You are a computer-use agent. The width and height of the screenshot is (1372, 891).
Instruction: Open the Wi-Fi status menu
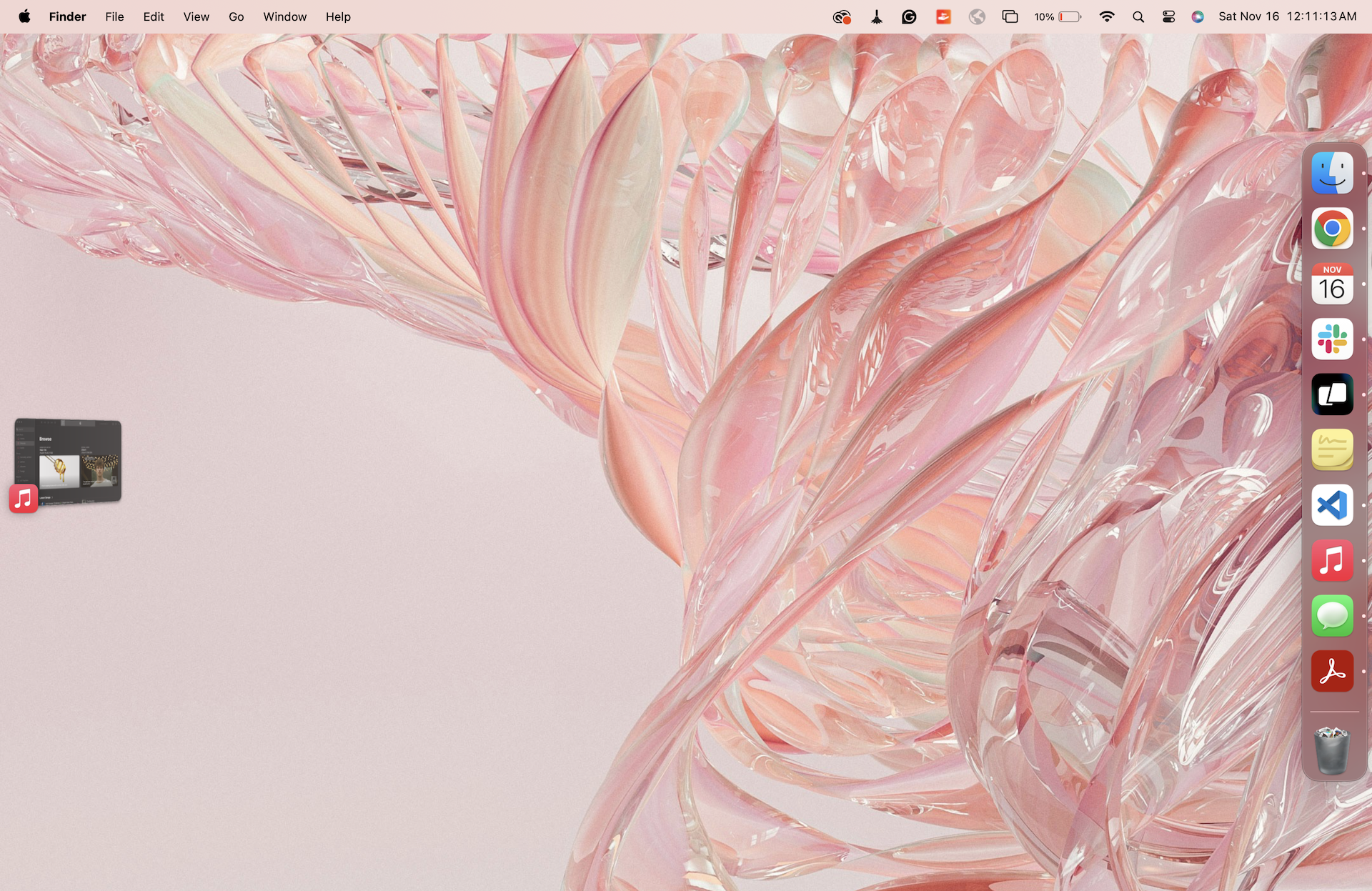coord(1106,16)
